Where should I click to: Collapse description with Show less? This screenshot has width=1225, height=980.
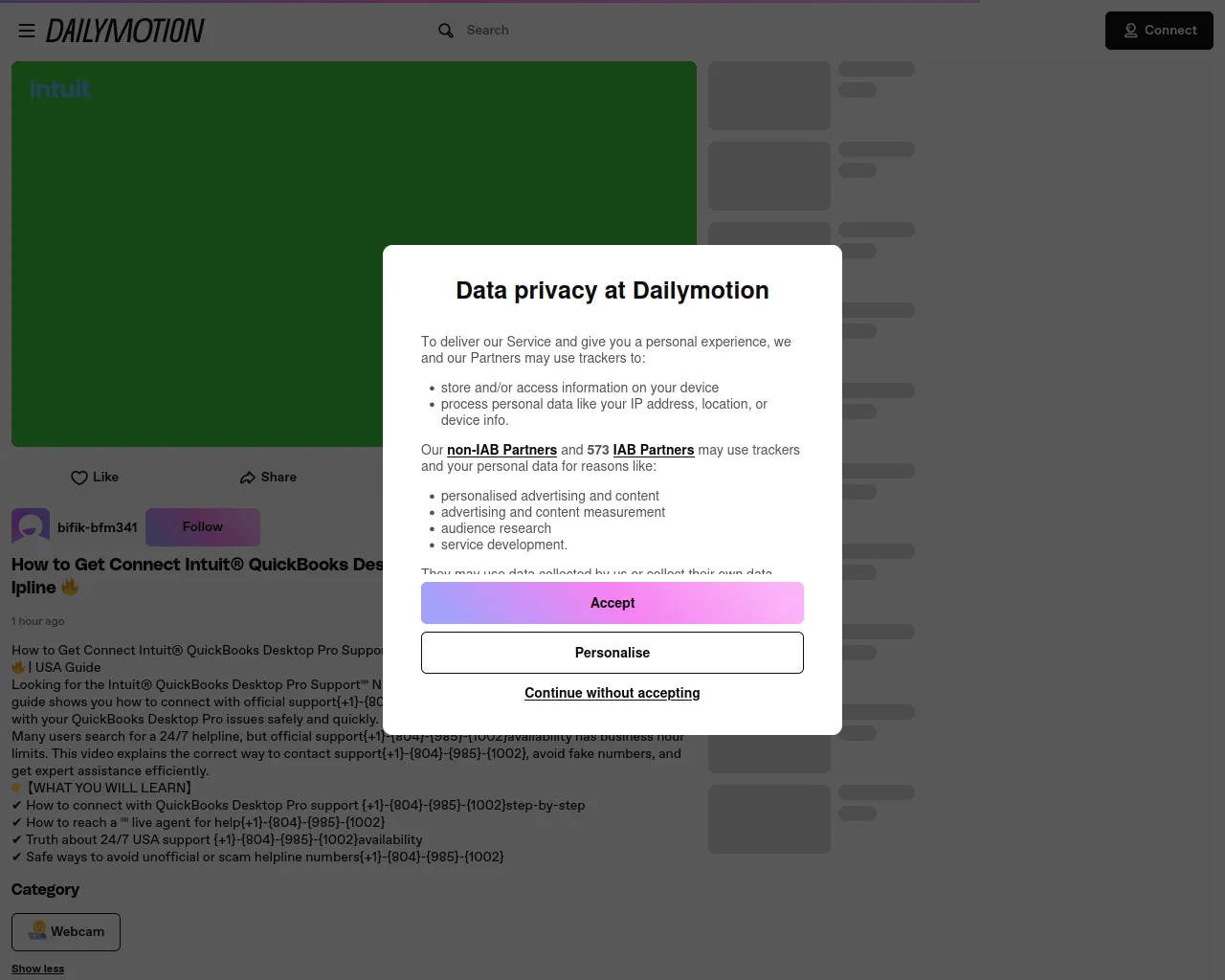(37, 969)
